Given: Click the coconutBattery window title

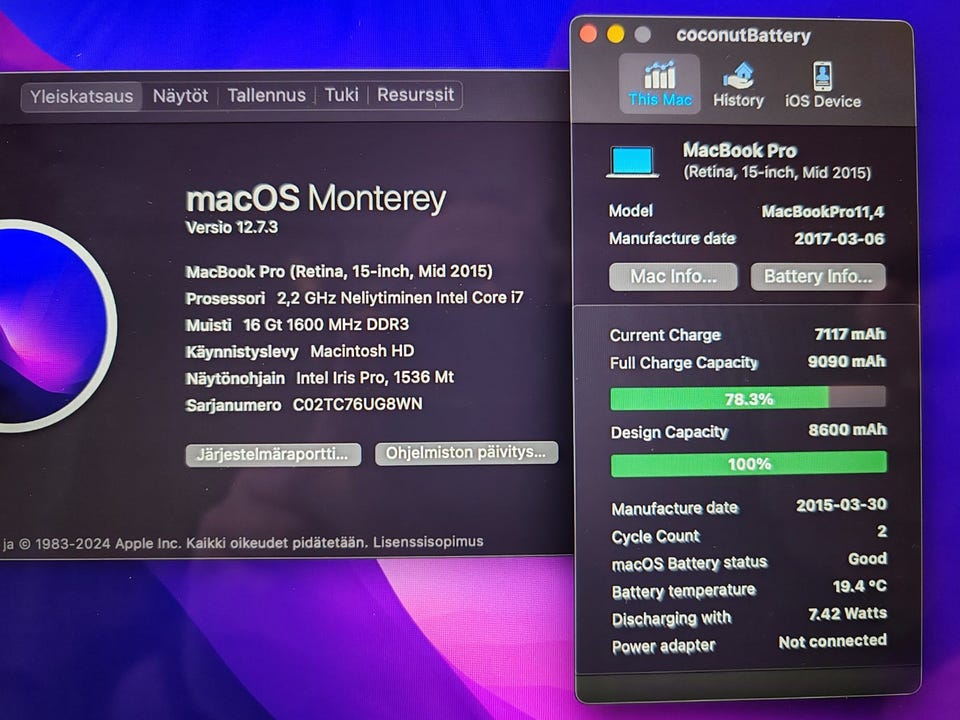Looking at the screenshot, I should tap(743, 36).
